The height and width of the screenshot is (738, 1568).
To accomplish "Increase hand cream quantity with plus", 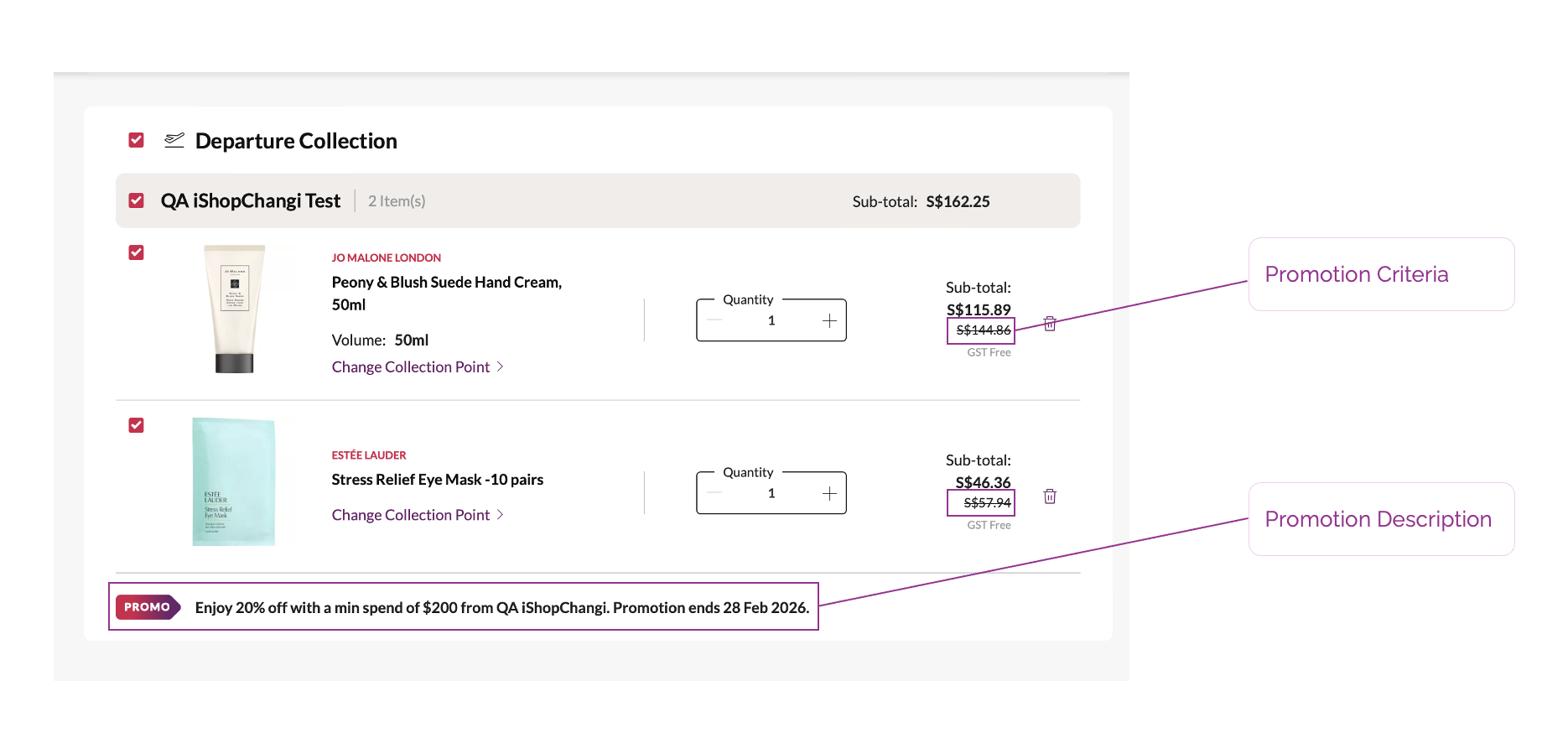I will 829,321.
